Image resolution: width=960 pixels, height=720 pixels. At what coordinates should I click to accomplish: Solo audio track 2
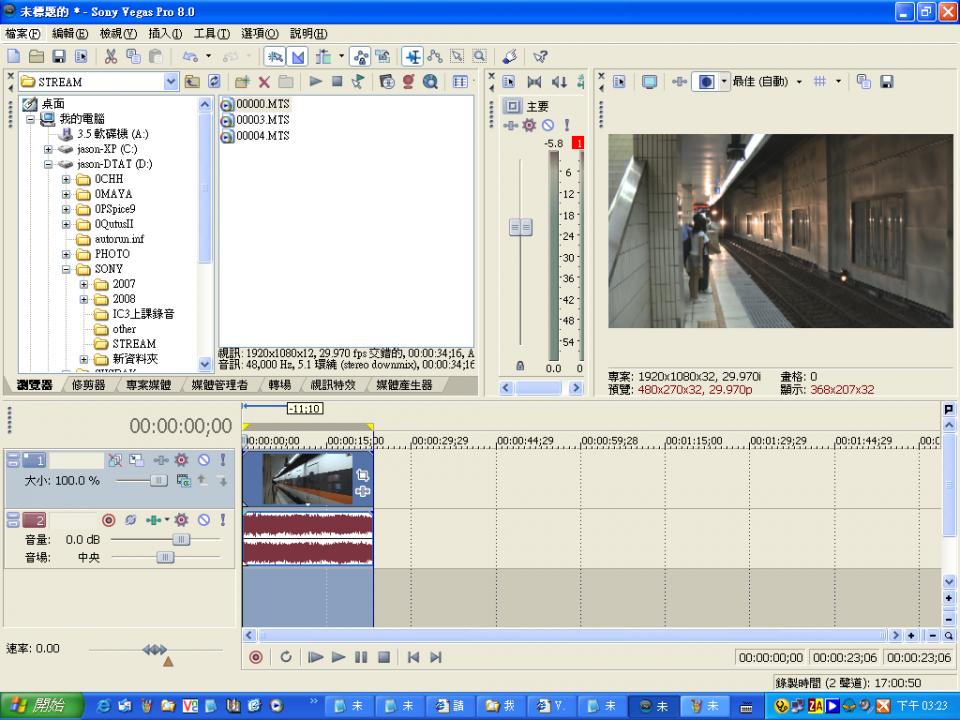coord(222,520)
